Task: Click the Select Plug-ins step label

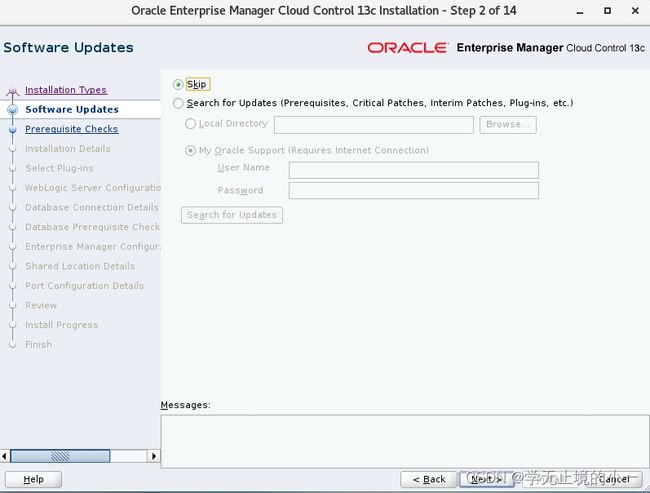Action: pyautogui.click(x=59, y=168)
